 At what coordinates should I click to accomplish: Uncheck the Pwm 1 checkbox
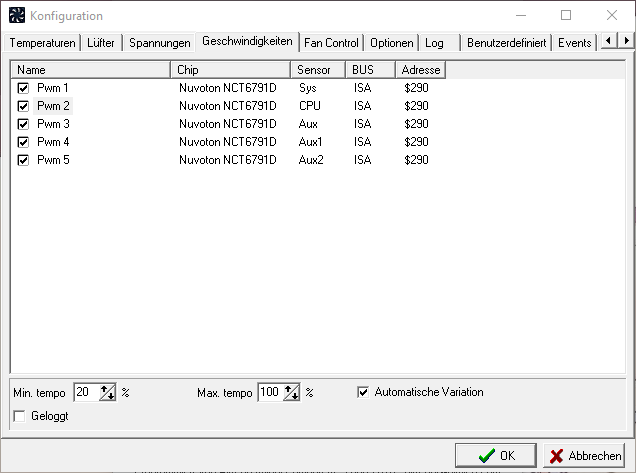[23, 88]
